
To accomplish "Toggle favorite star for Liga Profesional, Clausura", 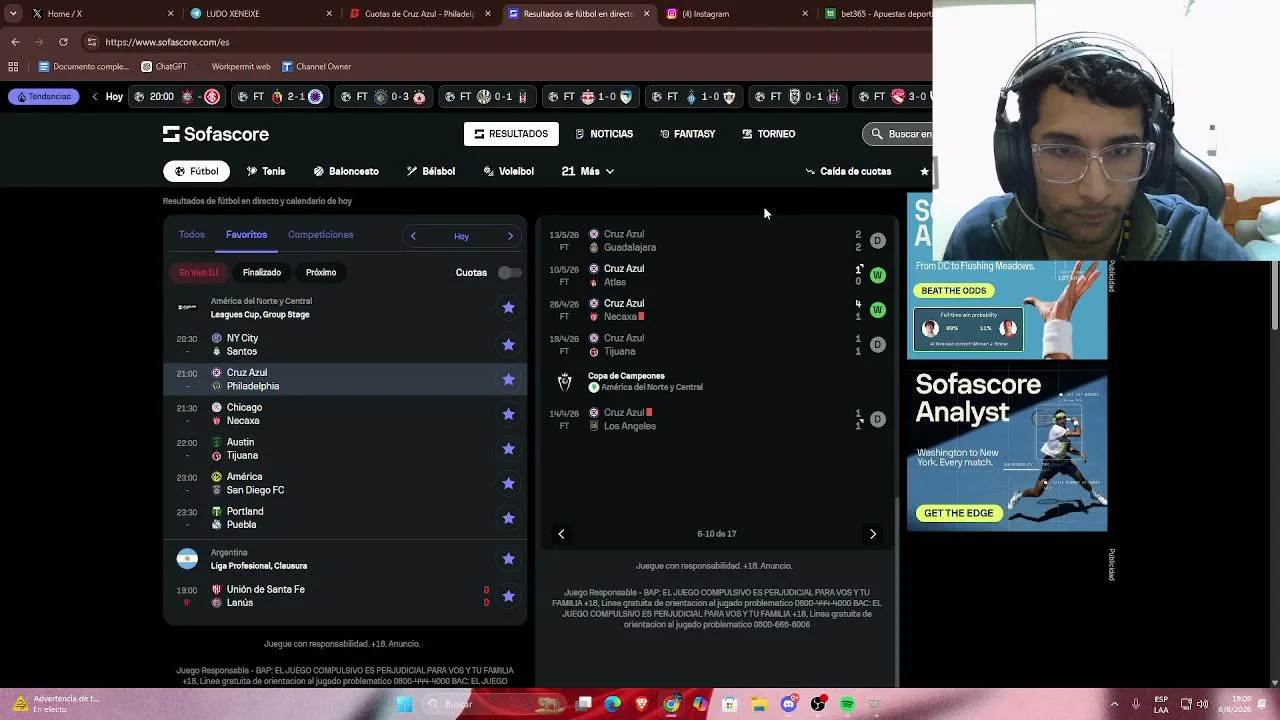I will pyautogui.click(x=509, y=559).
